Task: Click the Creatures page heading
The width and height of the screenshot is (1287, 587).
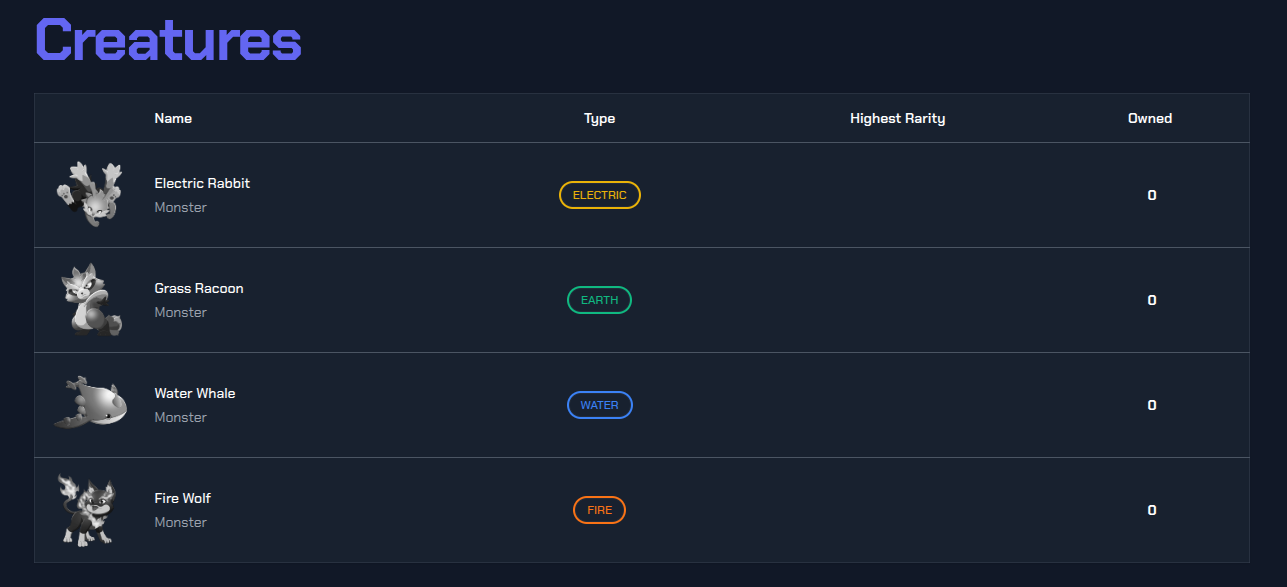Action: point(168,41)
